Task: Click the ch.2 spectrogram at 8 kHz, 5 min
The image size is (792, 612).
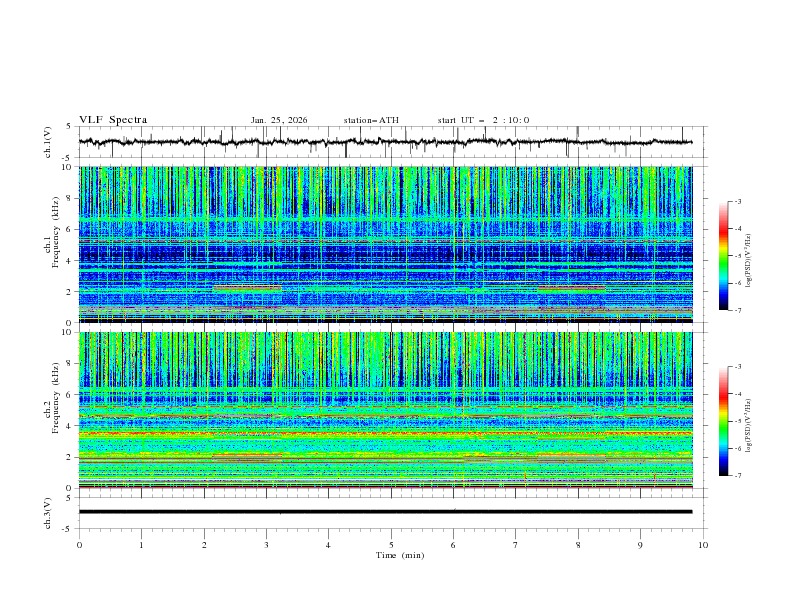Action: [x=391, y=364]
